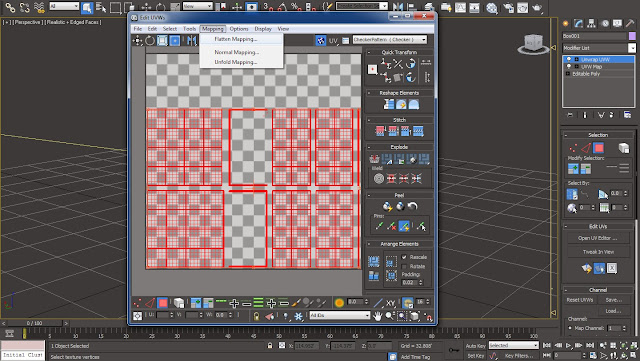640x361 pixels.
Task: Open the Tools menu in Edit UVWs
Action: [x=189, y=29]
